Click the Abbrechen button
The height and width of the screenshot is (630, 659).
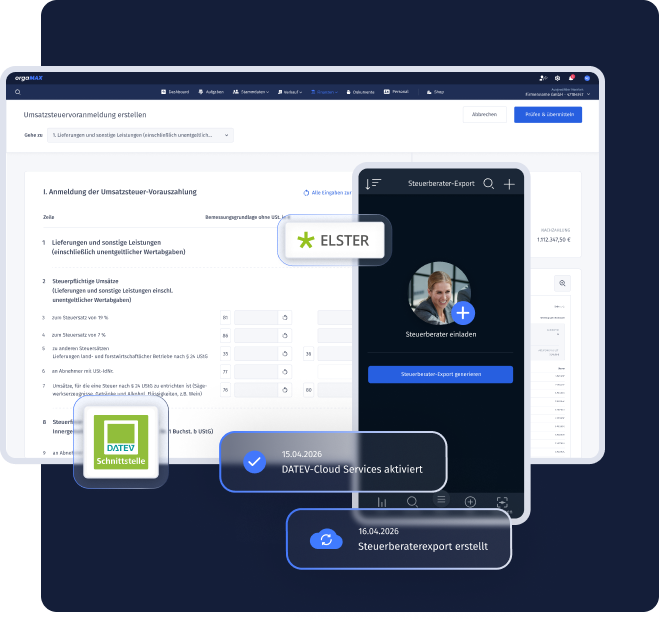click(x=484, y=115)
